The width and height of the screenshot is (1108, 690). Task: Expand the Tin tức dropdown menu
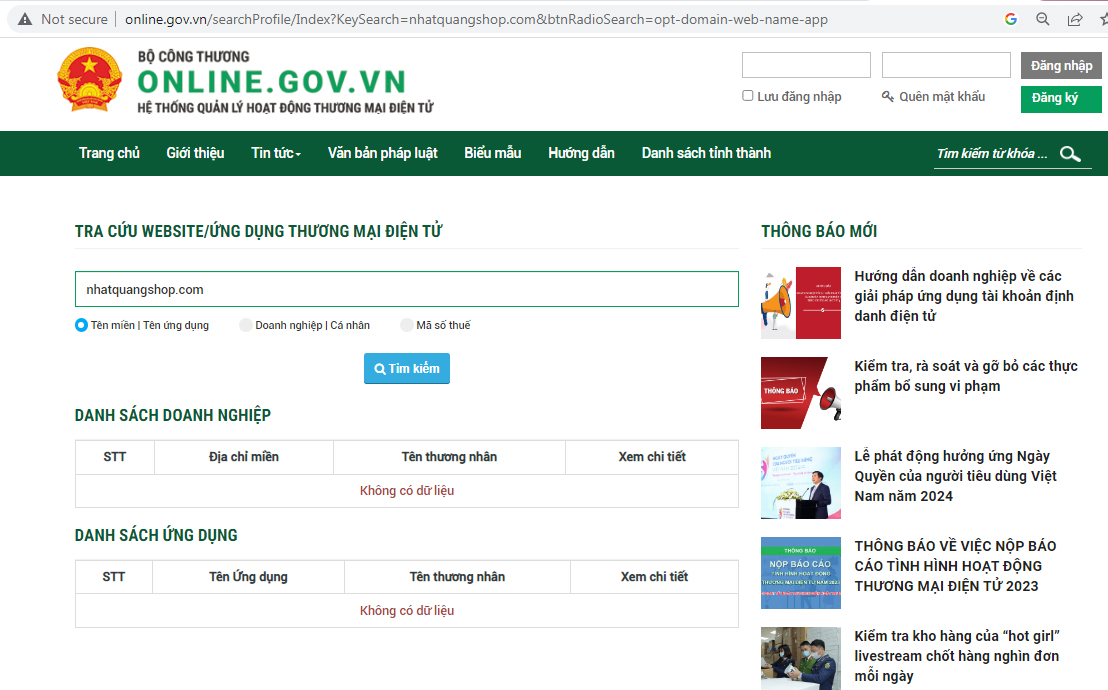click(276, 153)
